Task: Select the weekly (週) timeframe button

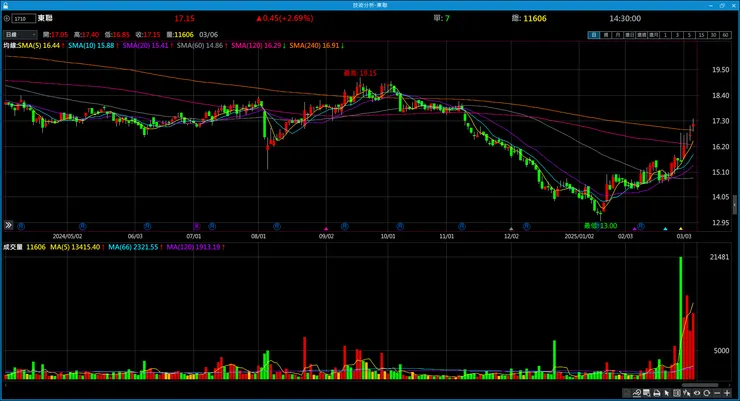Action: 606,35
